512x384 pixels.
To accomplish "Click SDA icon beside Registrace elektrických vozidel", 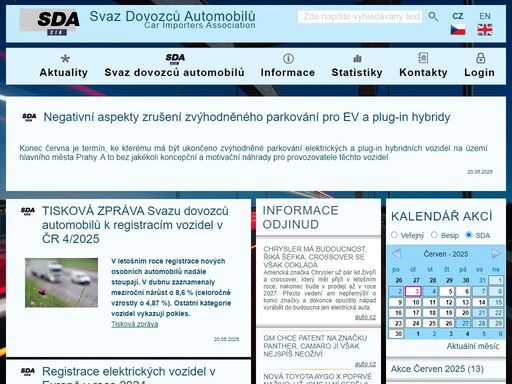I will 28,371.
